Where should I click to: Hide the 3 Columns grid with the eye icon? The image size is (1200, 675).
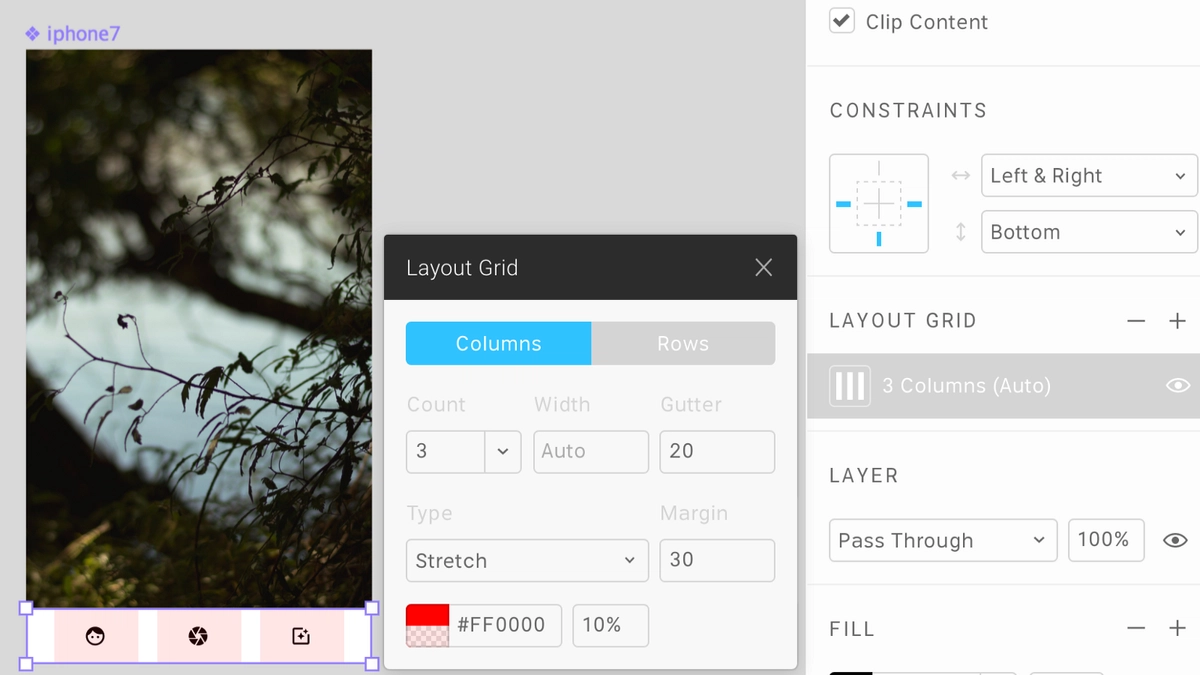[x=1177, y=385]
